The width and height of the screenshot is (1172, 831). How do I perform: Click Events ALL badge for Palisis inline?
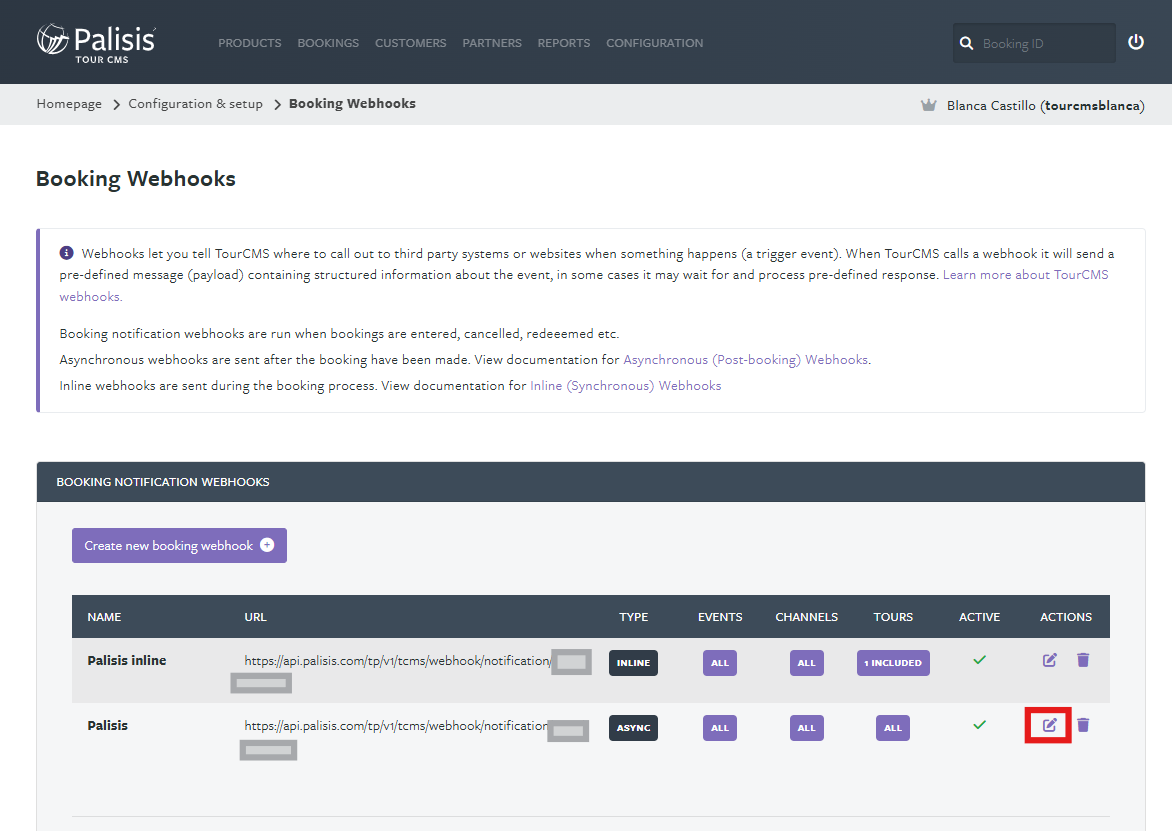[x=720, y=663]
